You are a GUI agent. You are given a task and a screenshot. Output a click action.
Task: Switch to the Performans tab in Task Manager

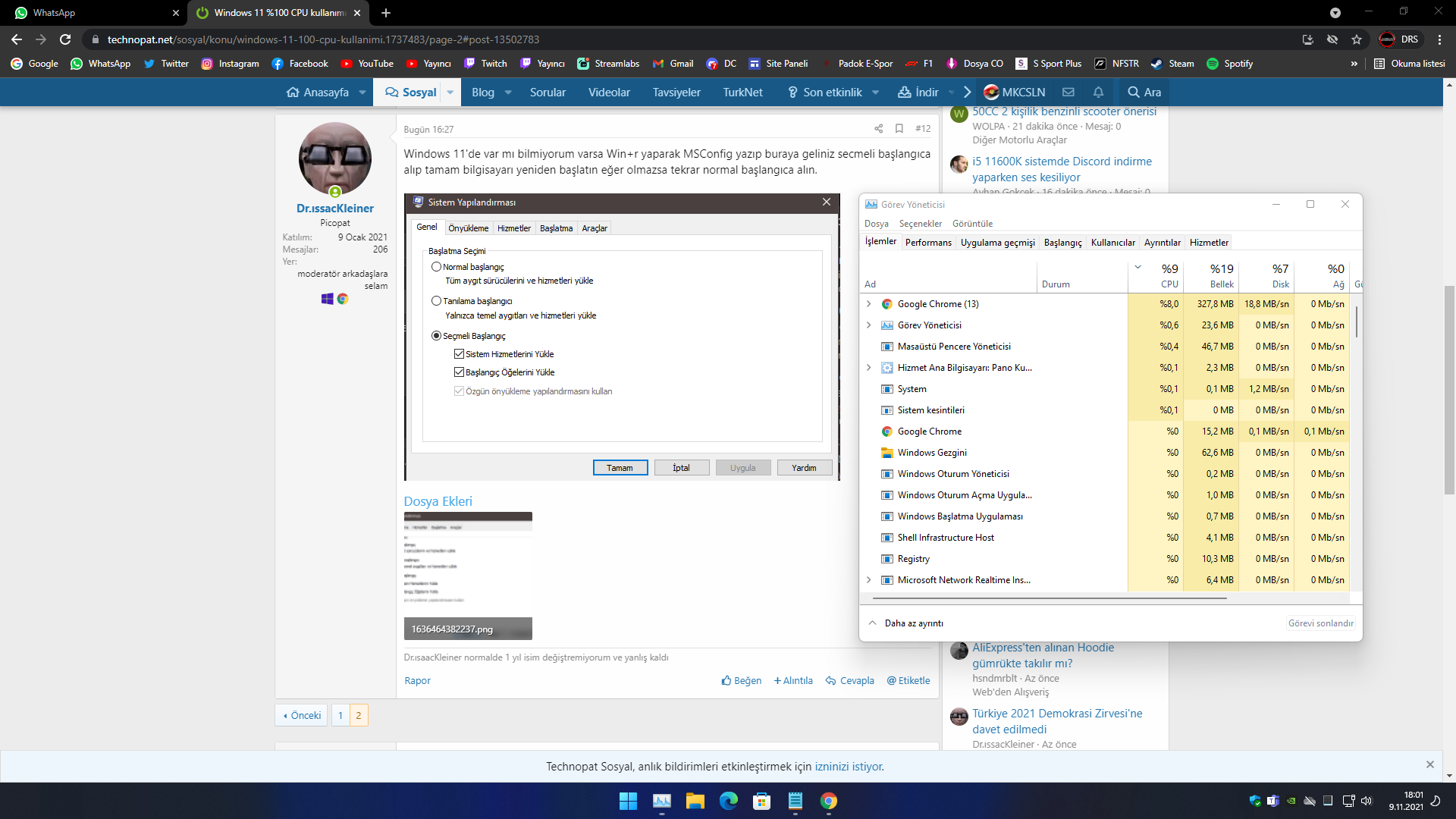(x=927, y=243)
